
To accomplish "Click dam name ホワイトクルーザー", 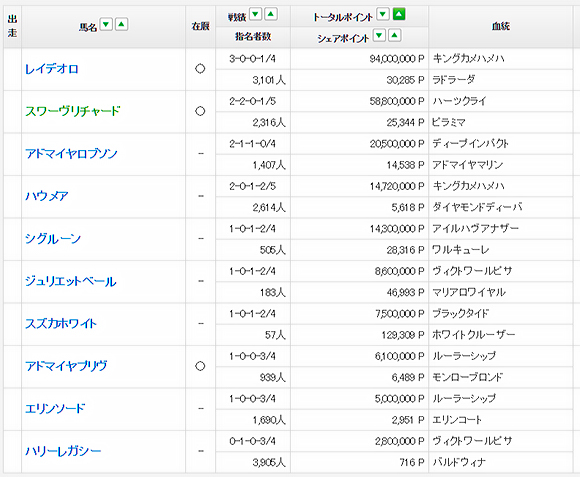I will pos(473,335).
